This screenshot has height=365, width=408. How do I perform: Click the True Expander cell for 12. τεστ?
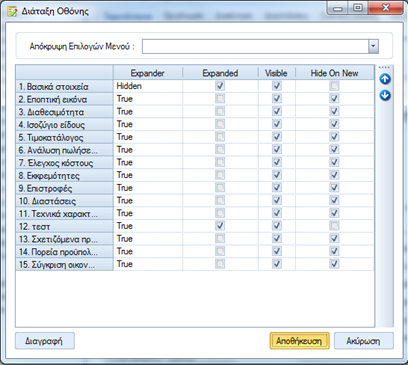click(x=148, y=226)
